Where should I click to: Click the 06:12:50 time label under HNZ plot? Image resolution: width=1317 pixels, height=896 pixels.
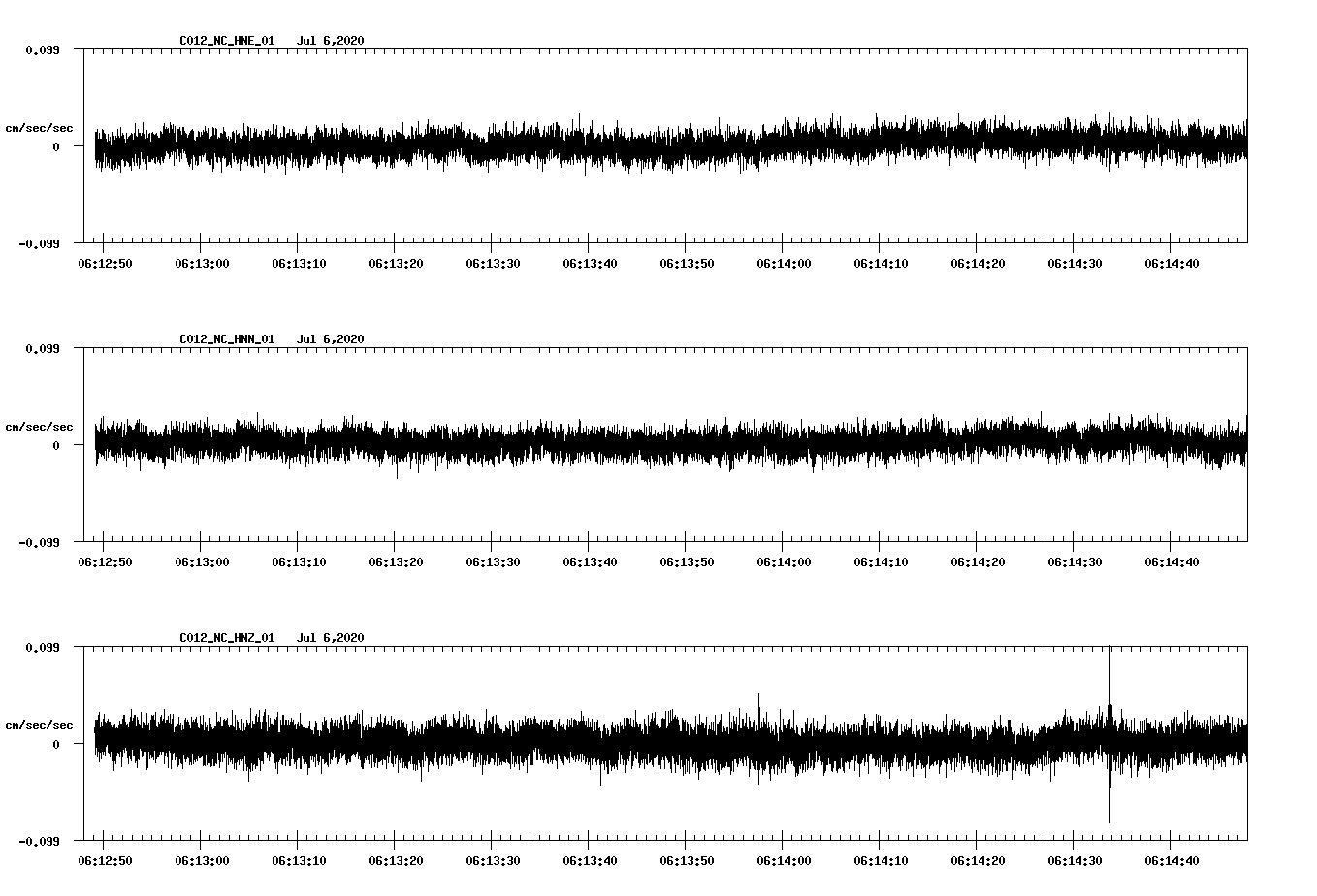coord(105,861)
